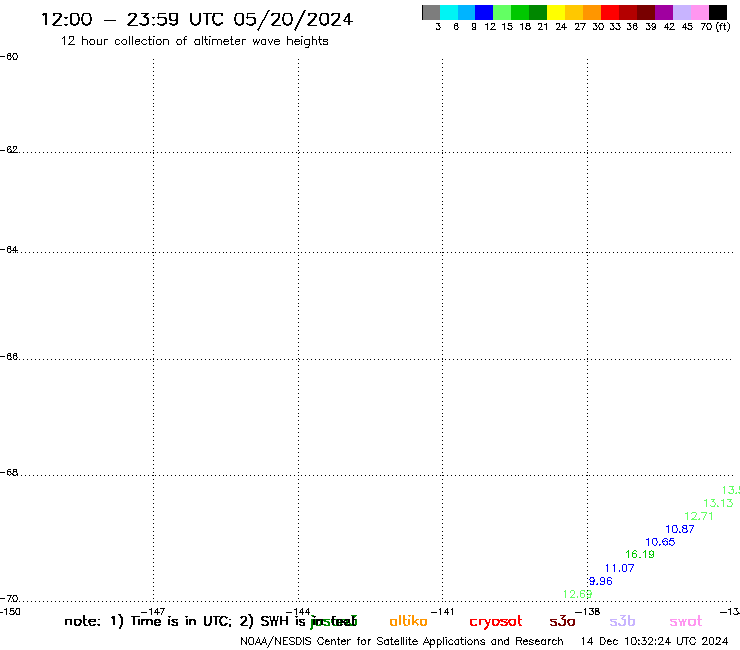This screenshot has height=650, width=740.
Task: Click the subtitle about altimeter wave heights
Action: (x=194, y=41)
